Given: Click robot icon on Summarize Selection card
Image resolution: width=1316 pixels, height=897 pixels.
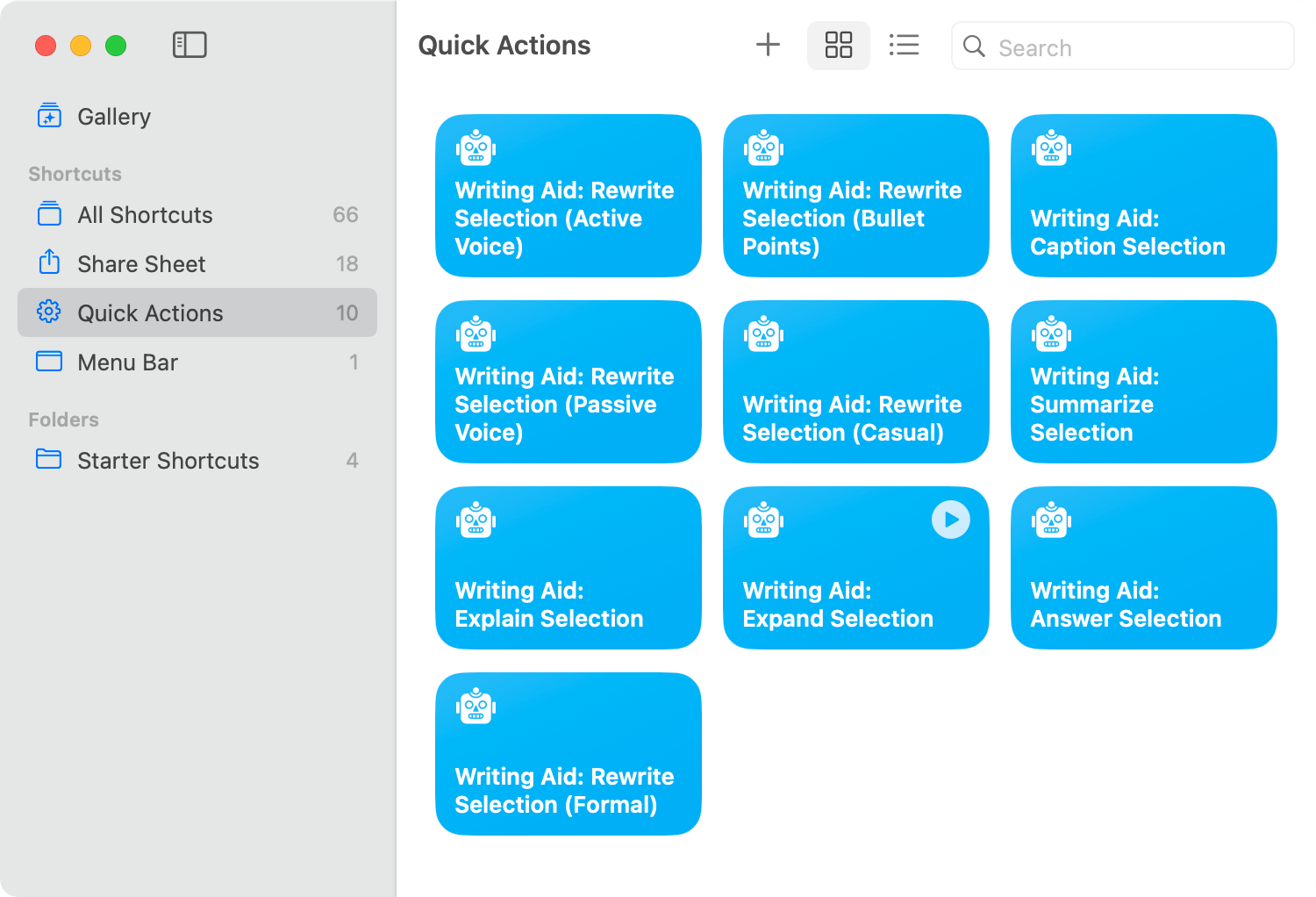Looking at the screenshot, I should point(1052,334).
